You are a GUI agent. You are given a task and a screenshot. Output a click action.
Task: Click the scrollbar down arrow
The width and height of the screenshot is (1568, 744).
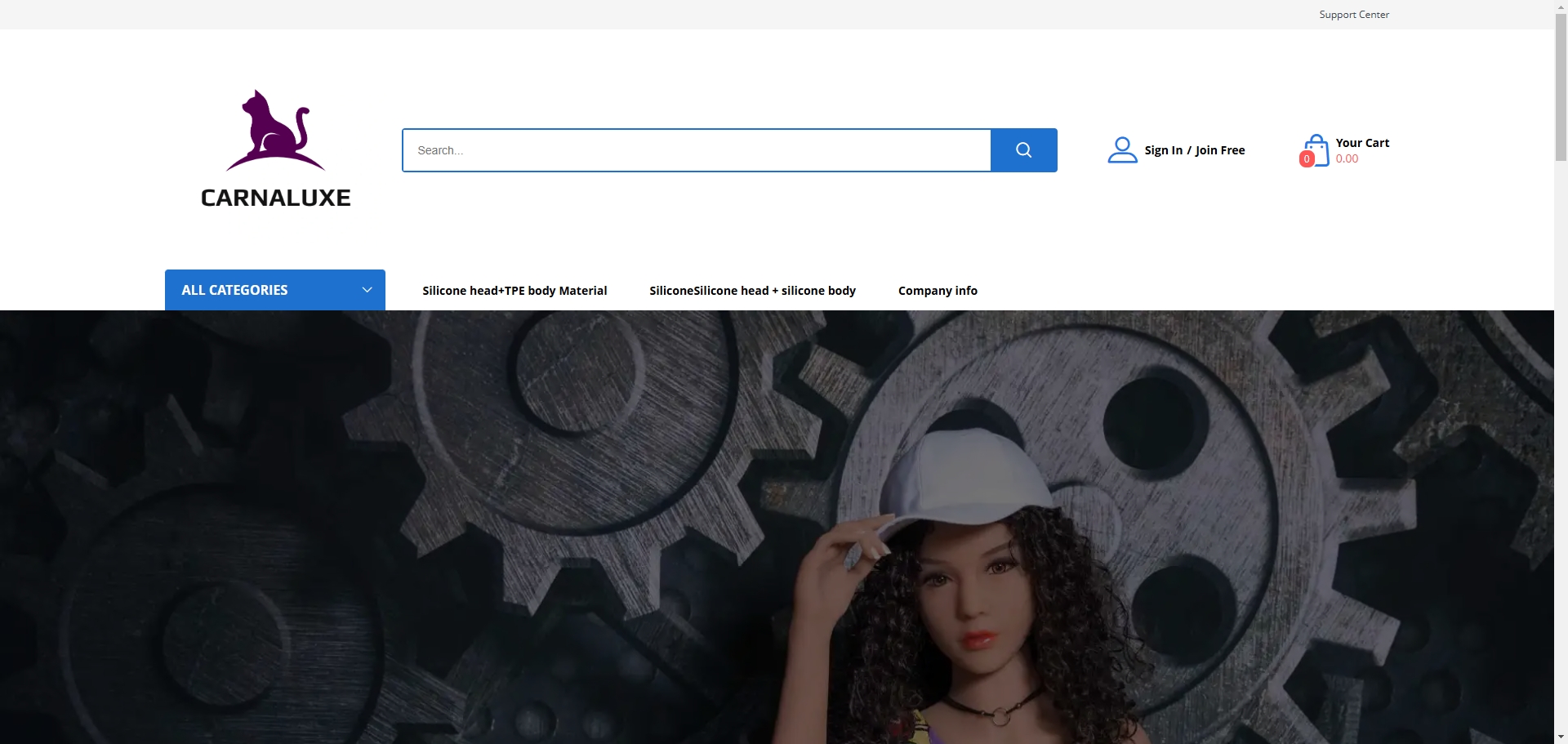point(1561,737)
